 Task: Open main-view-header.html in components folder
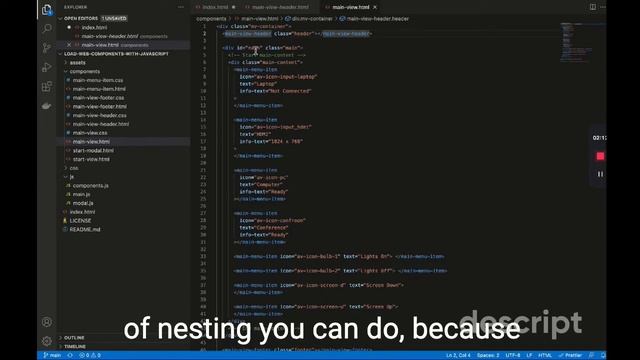101,124
